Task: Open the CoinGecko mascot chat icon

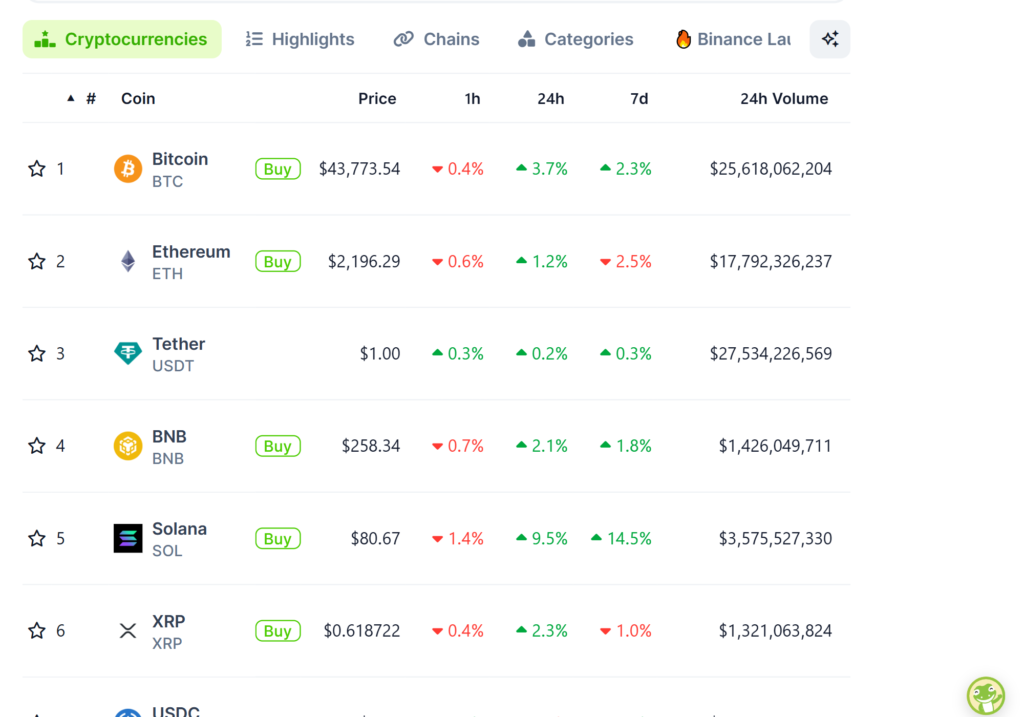Action: click(986, 695)
